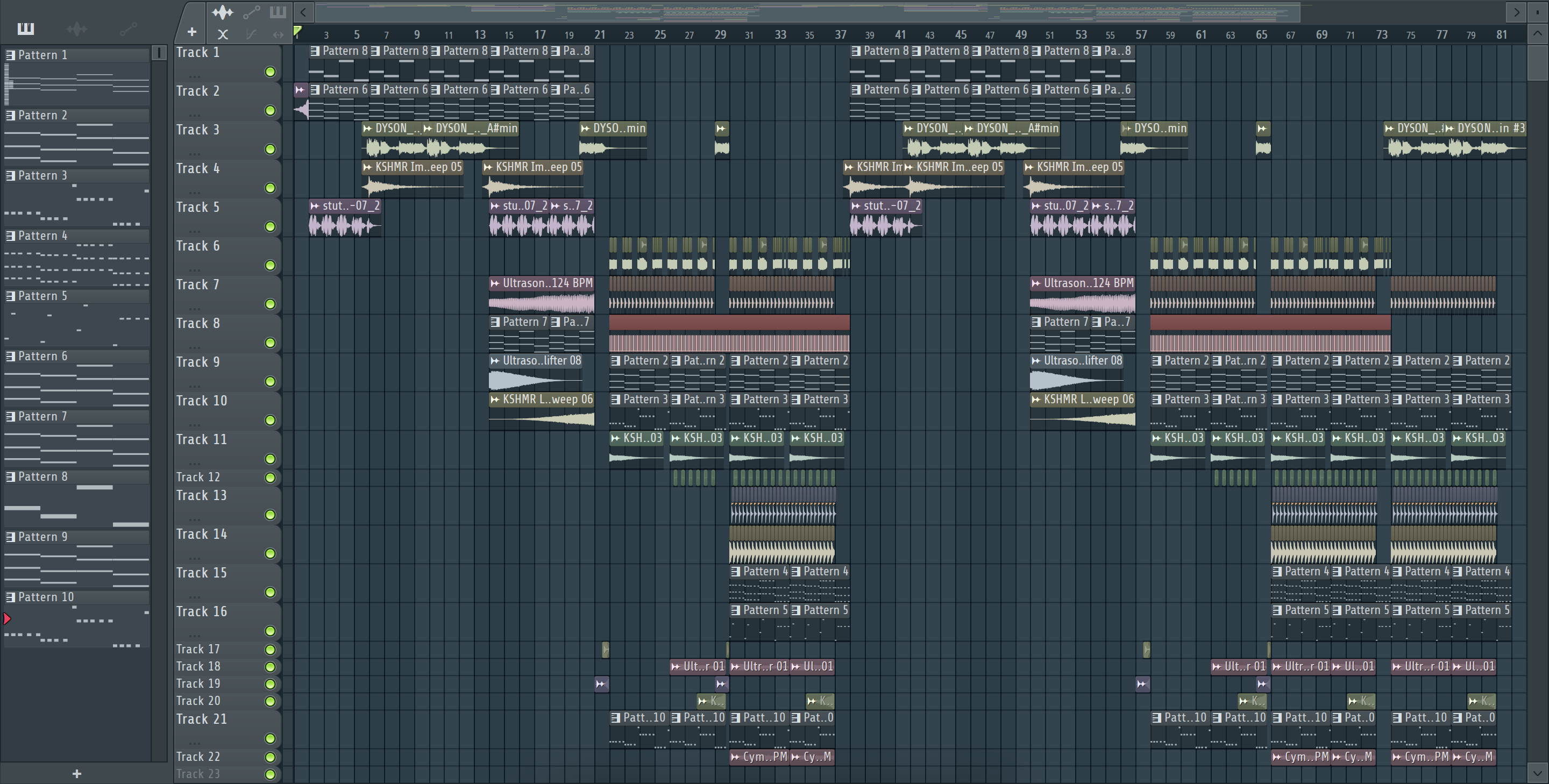Select automation clip focus in playlist toolbar
Image resolution: width=1549 pixels, height=784 pixels.
coord(251,12)
